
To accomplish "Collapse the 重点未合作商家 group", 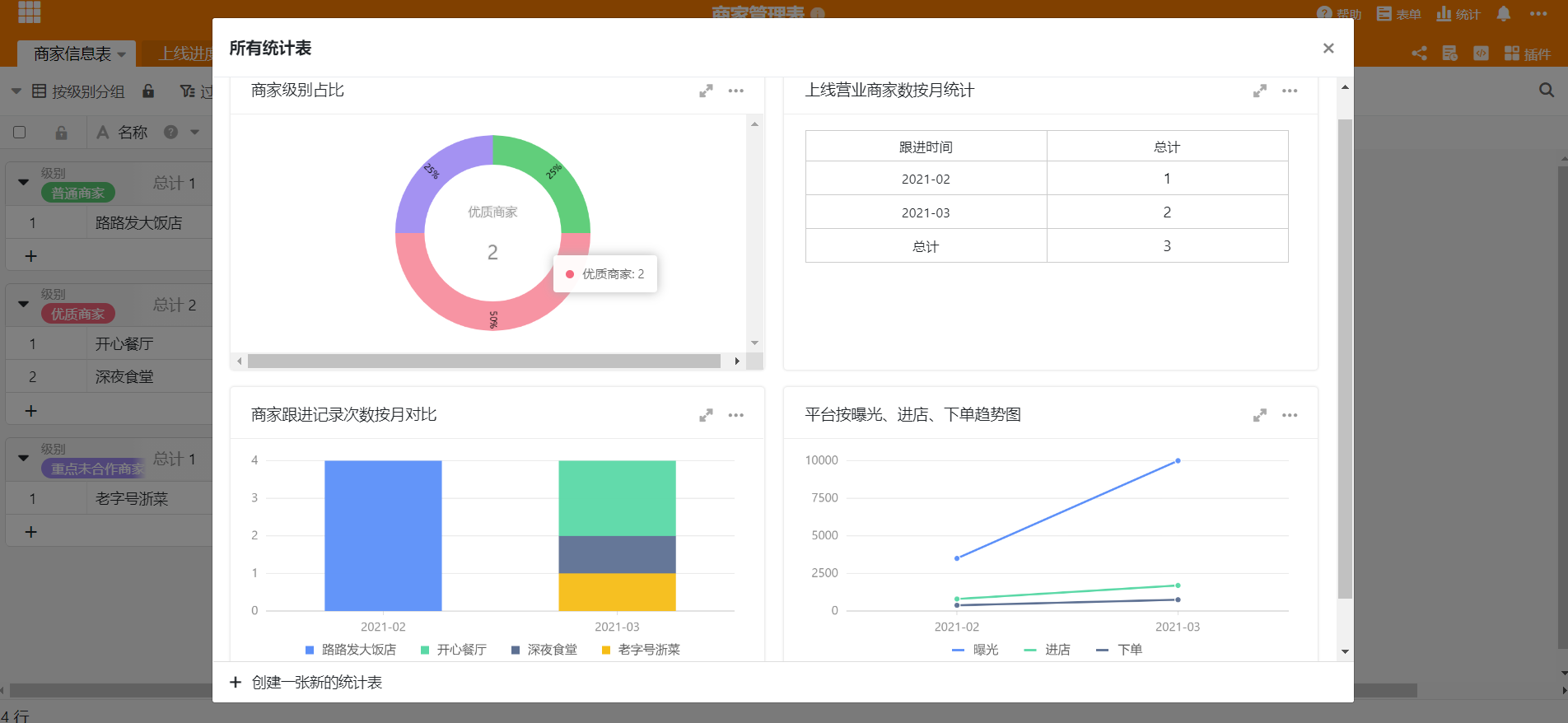I will pyautogui.click(x=23, y=458).
